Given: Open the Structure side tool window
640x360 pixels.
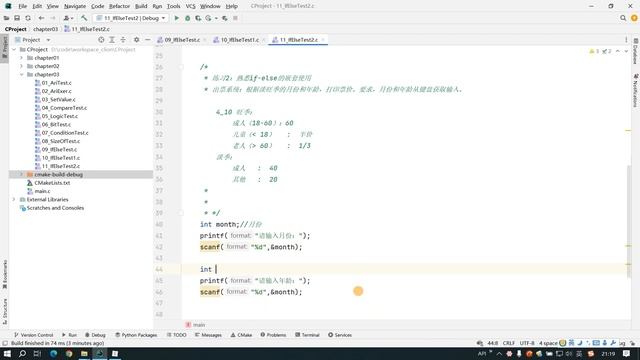Looking at the screenshot, I should click(x=4, y=311).
